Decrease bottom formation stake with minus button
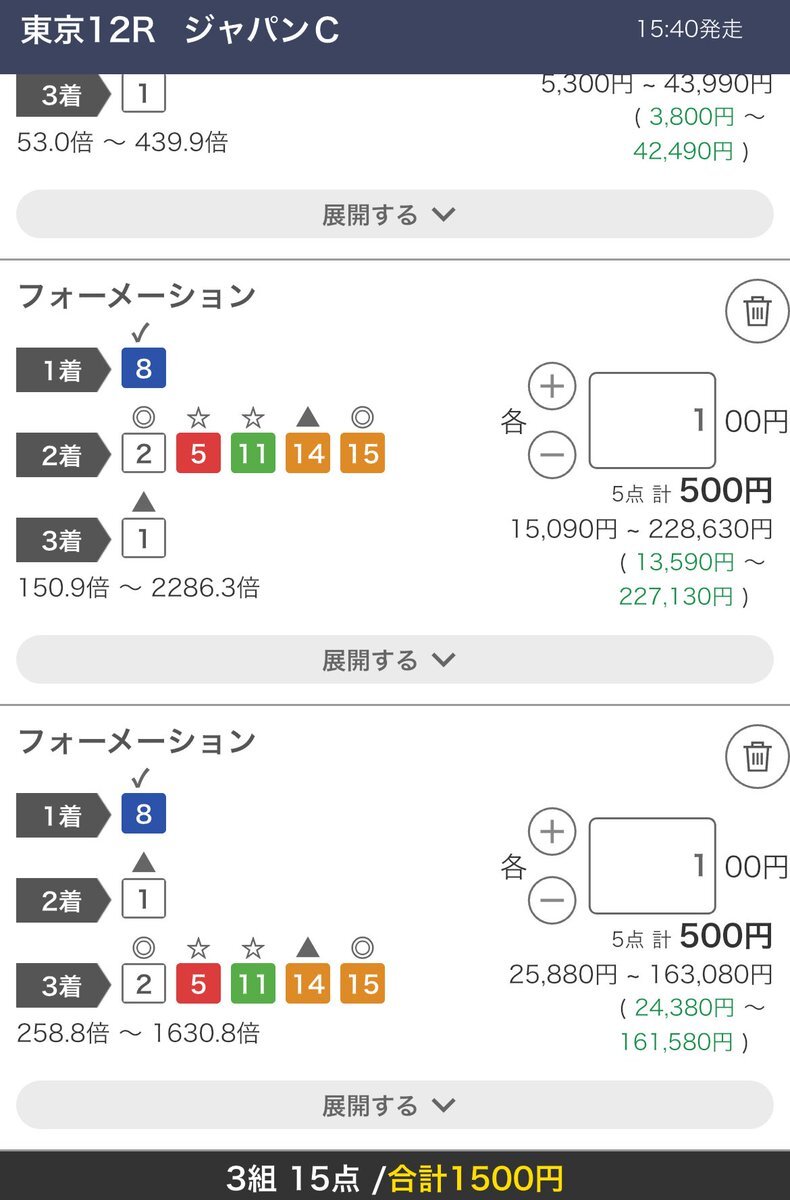 (x=552, y=902)
